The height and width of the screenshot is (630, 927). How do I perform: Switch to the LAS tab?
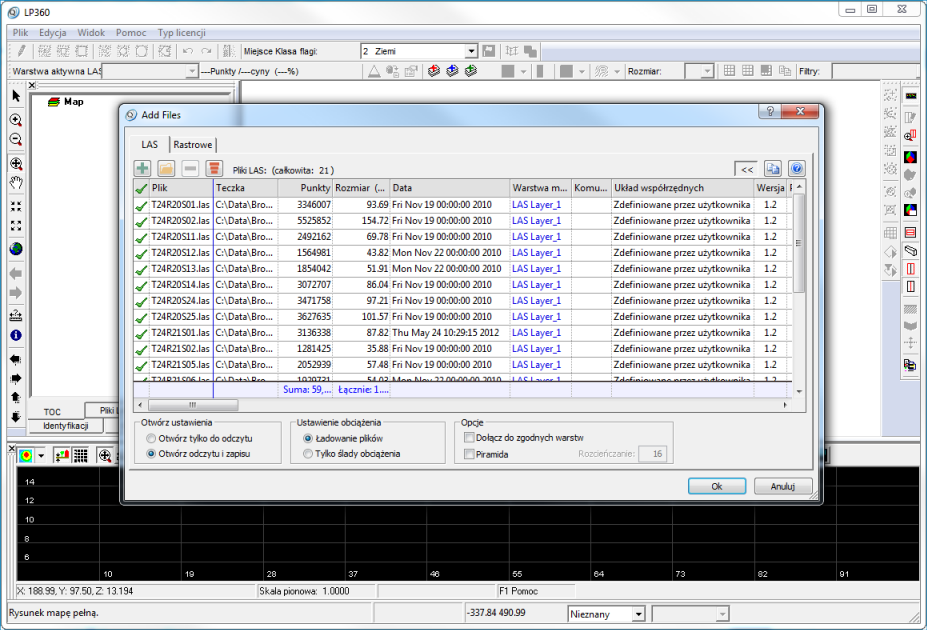150,145
